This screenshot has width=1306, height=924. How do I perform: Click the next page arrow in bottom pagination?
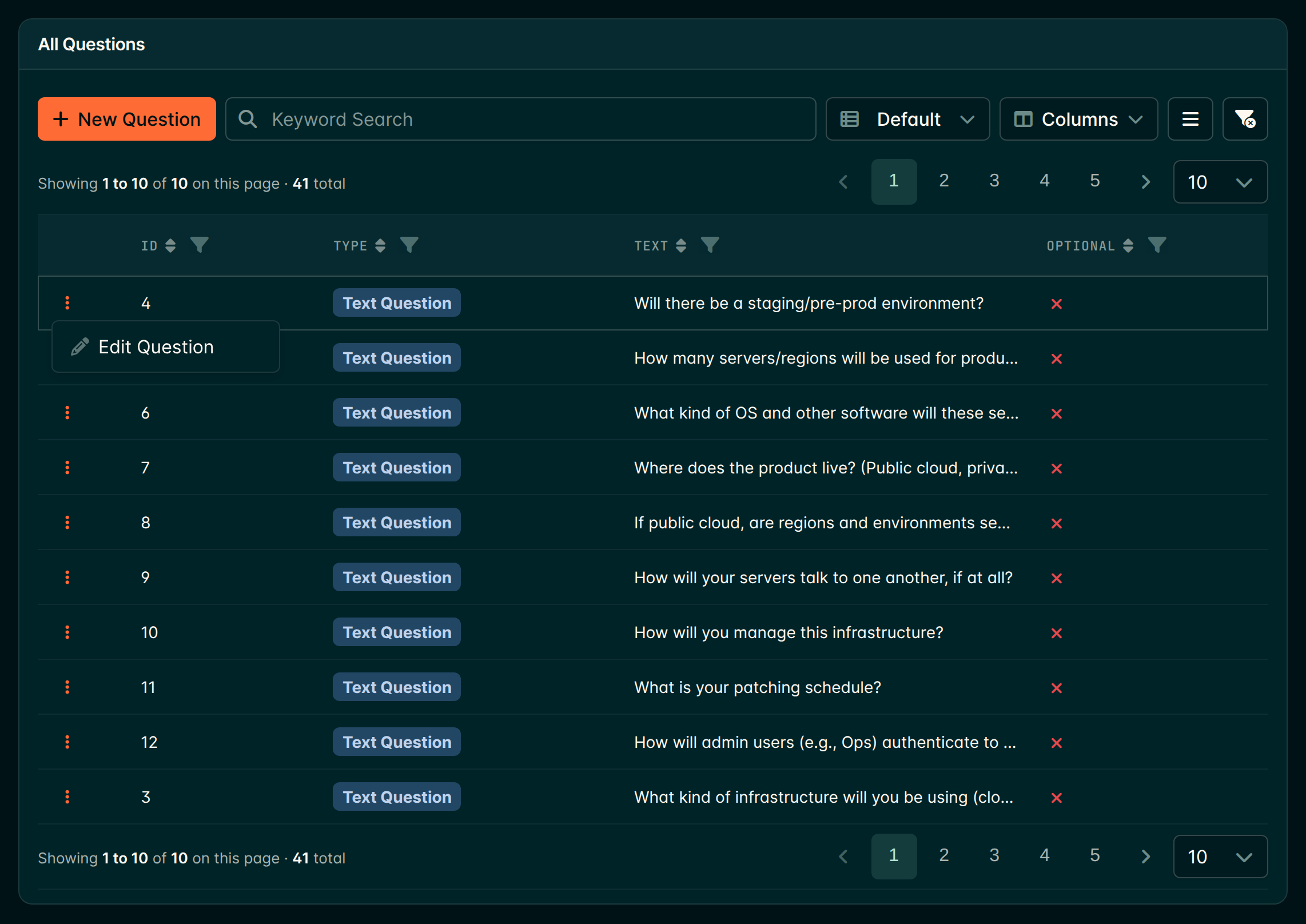(x=1145, y=857)
